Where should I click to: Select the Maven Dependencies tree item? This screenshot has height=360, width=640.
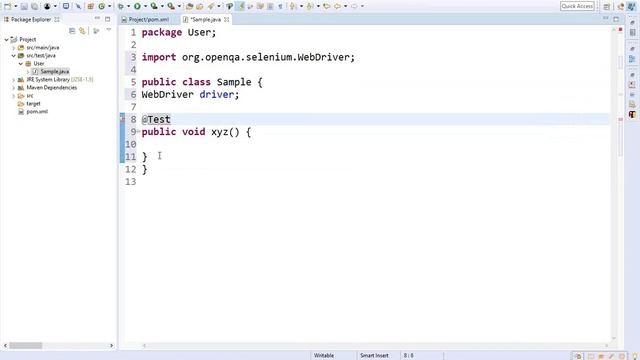(x=51, y=87)
